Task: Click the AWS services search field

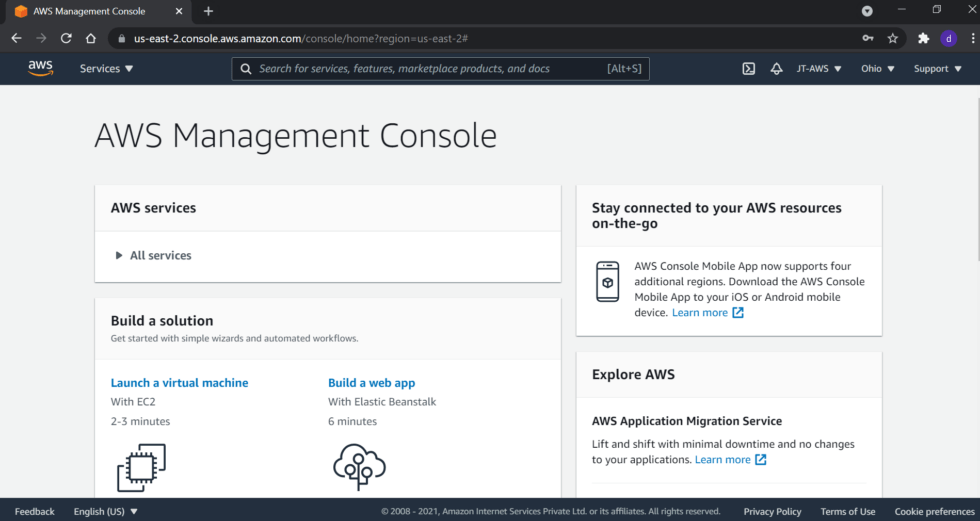Action: click(x=441, y=69)
